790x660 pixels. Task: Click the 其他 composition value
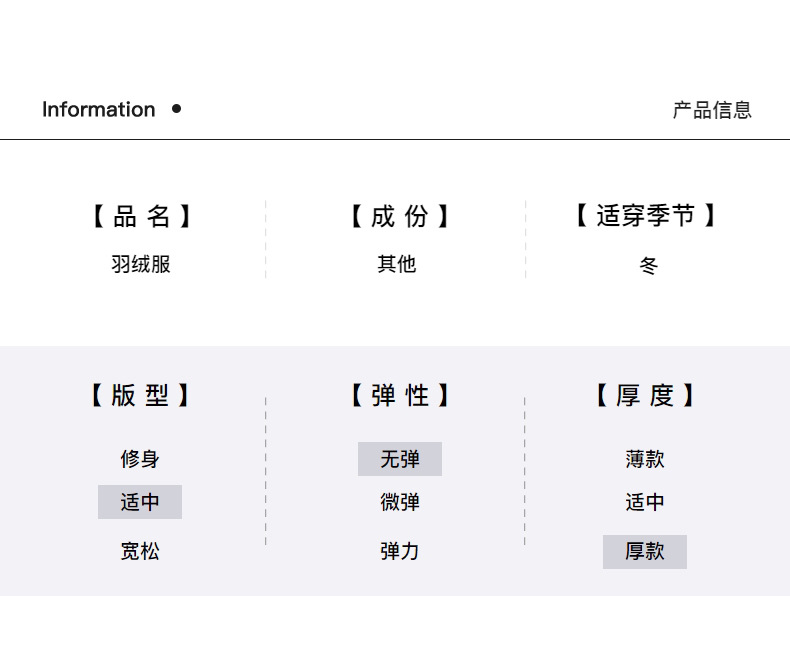pyautogui.click(x=397, y=265)
